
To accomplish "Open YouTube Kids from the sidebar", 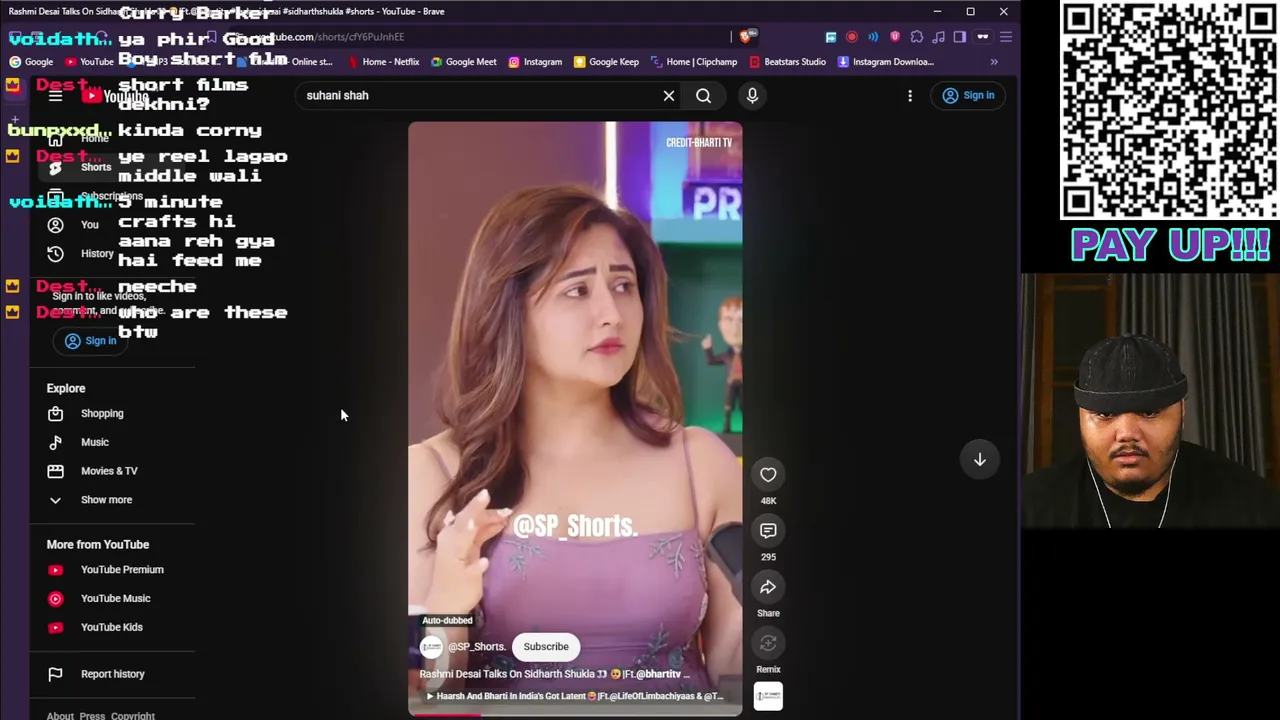I will tap(112, 627).
